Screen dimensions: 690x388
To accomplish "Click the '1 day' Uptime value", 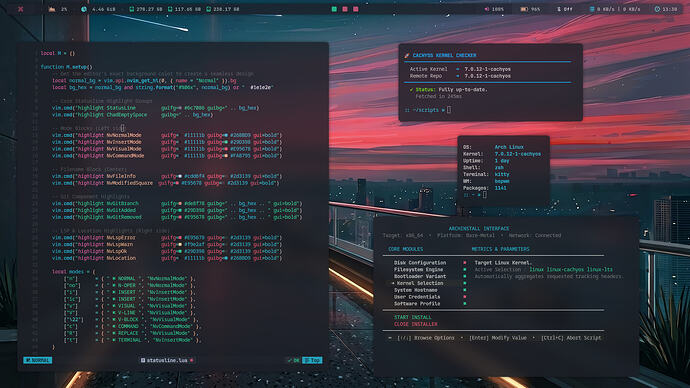I will click(502, 161).
